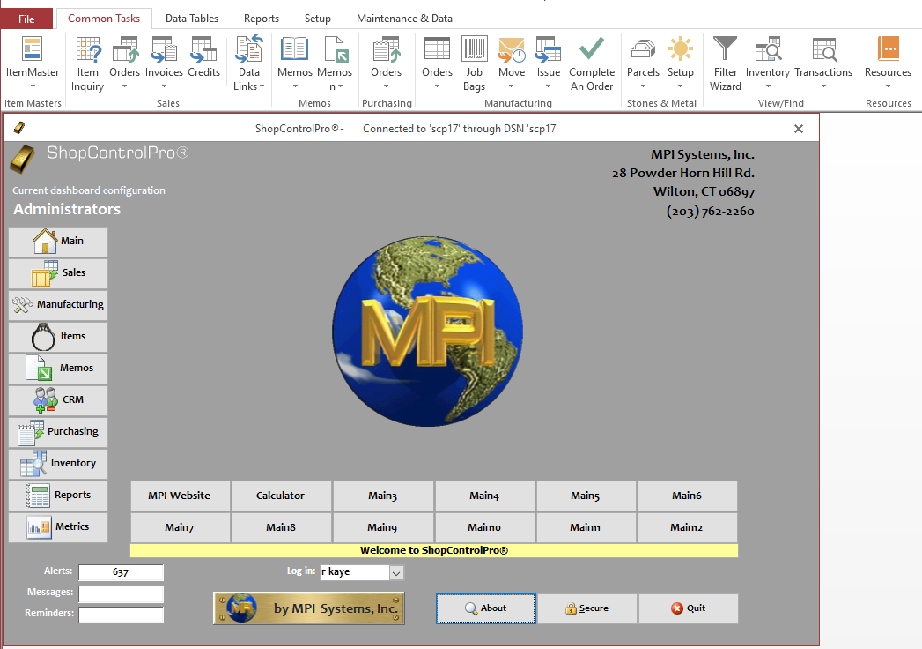
Task: Click the Credits icon in the ribbon
Action: click(x=203, y=61)
